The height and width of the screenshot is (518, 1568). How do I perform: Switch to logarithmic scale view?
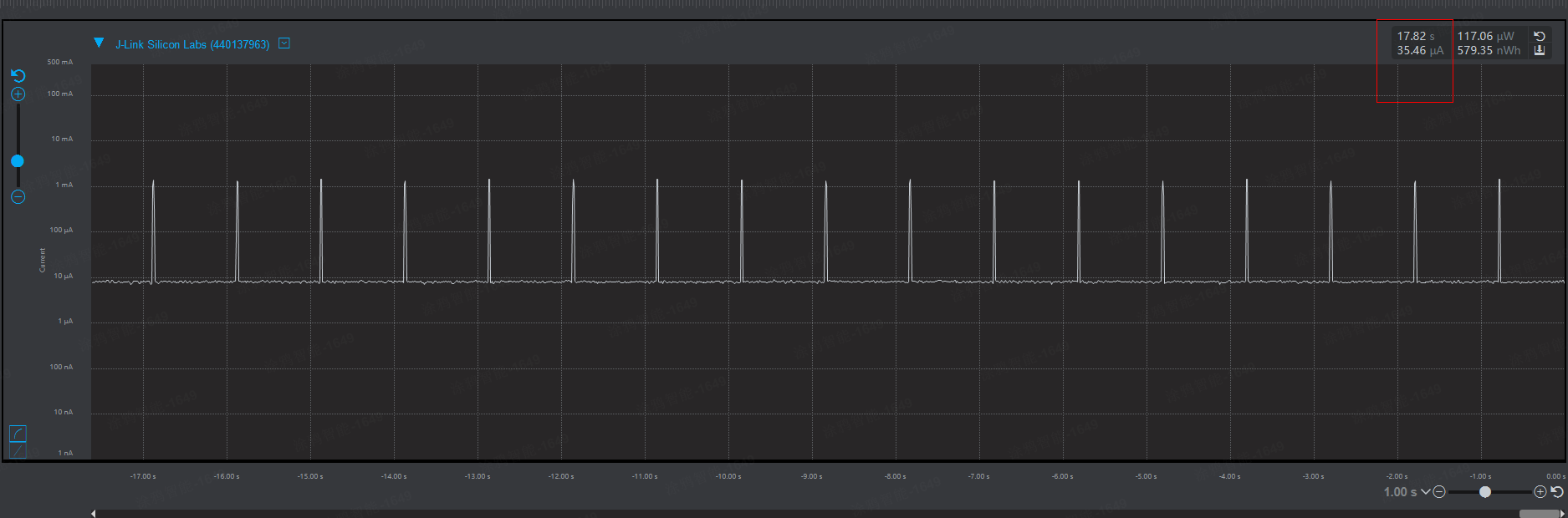18,434
